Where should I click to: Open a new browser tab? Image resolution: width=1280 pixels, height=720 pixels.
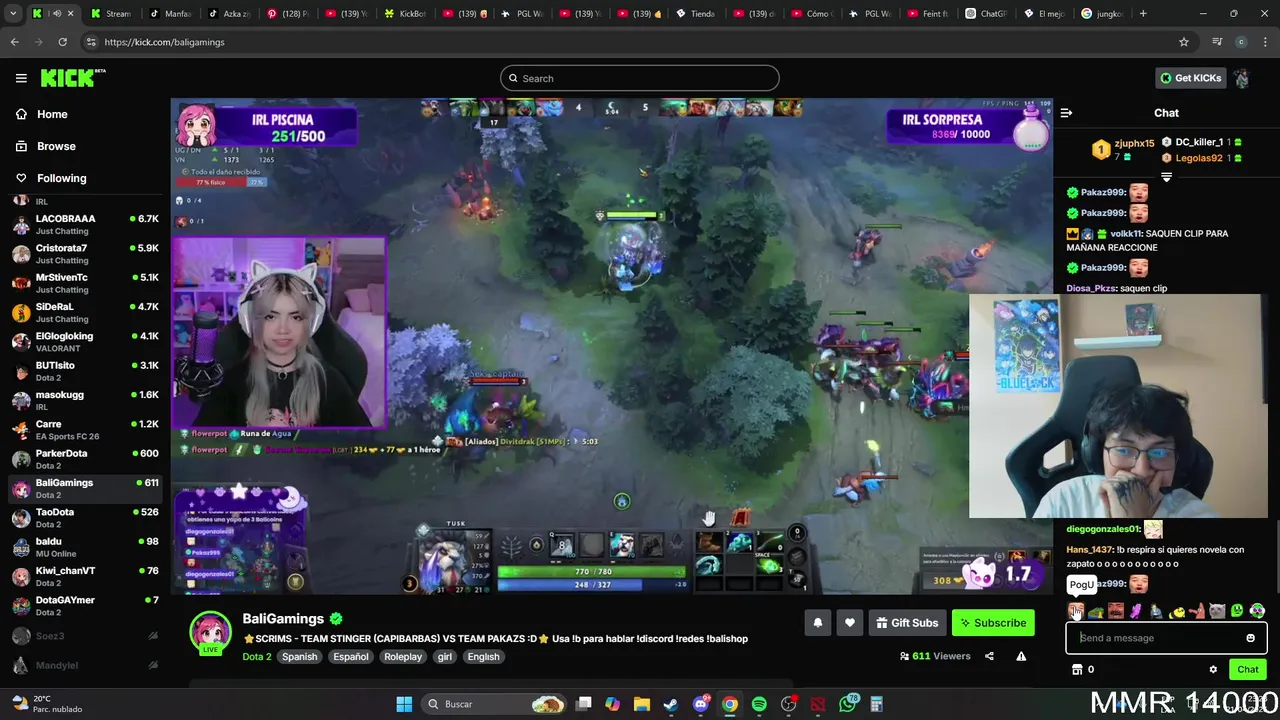coord(1143,14)
